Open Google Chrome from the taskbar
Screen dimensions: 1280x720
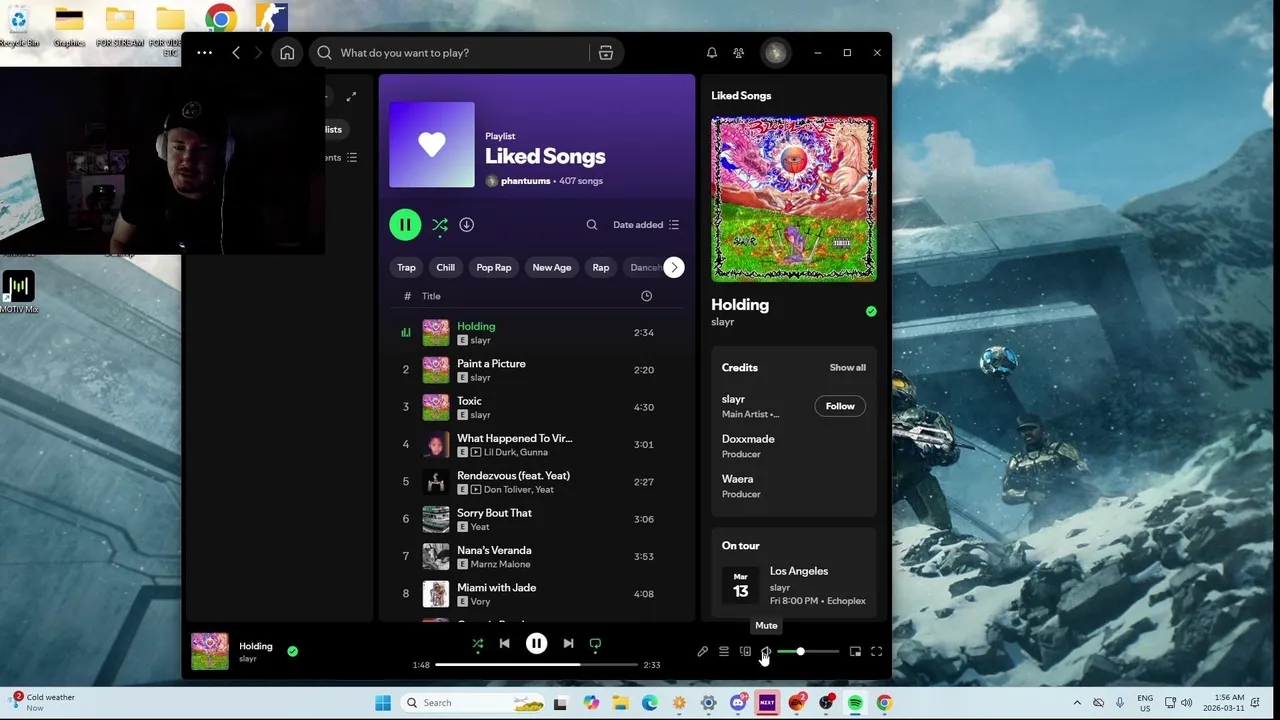pos(884,703)
